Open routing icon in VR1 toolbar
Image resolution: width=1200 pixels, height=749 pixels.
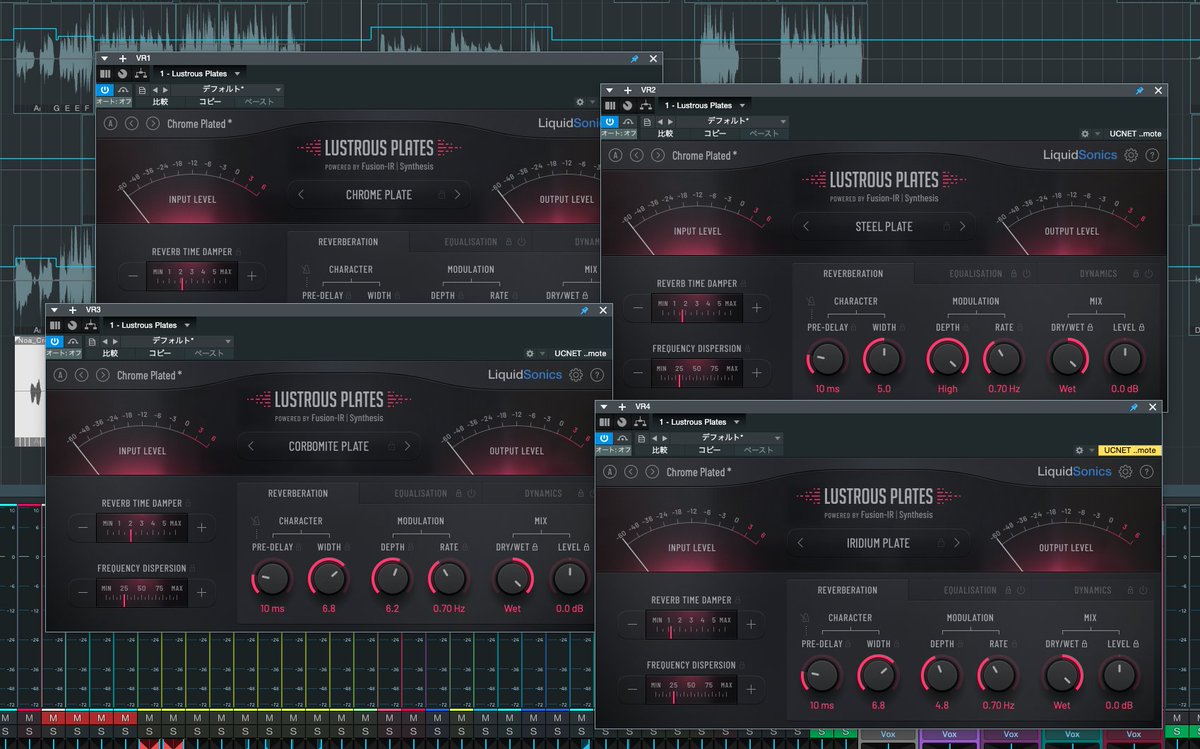141,73
